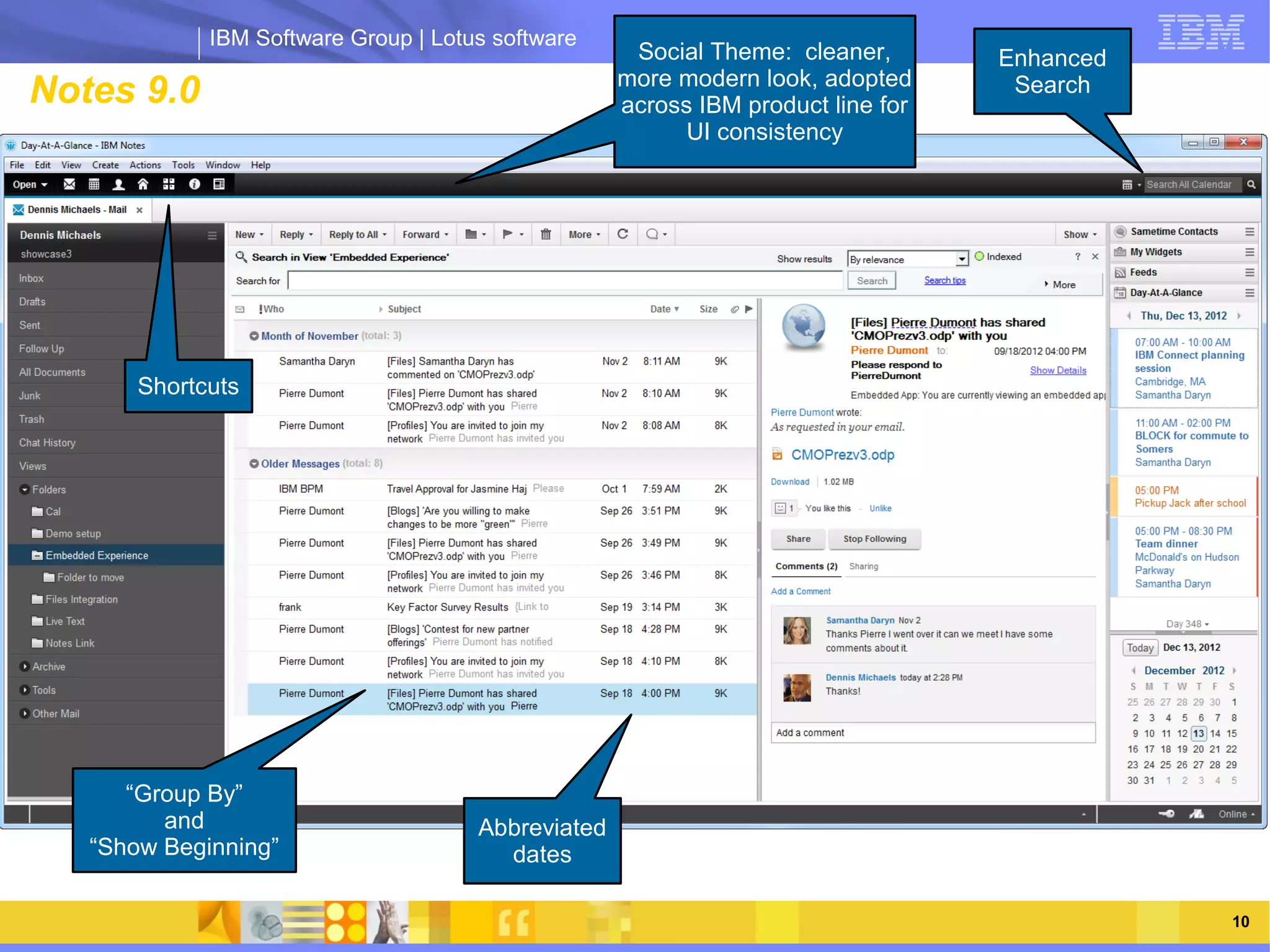1270x952 pixels.
Task: Open the Calendar icon in the black toolbar
Action: point(94,184)
